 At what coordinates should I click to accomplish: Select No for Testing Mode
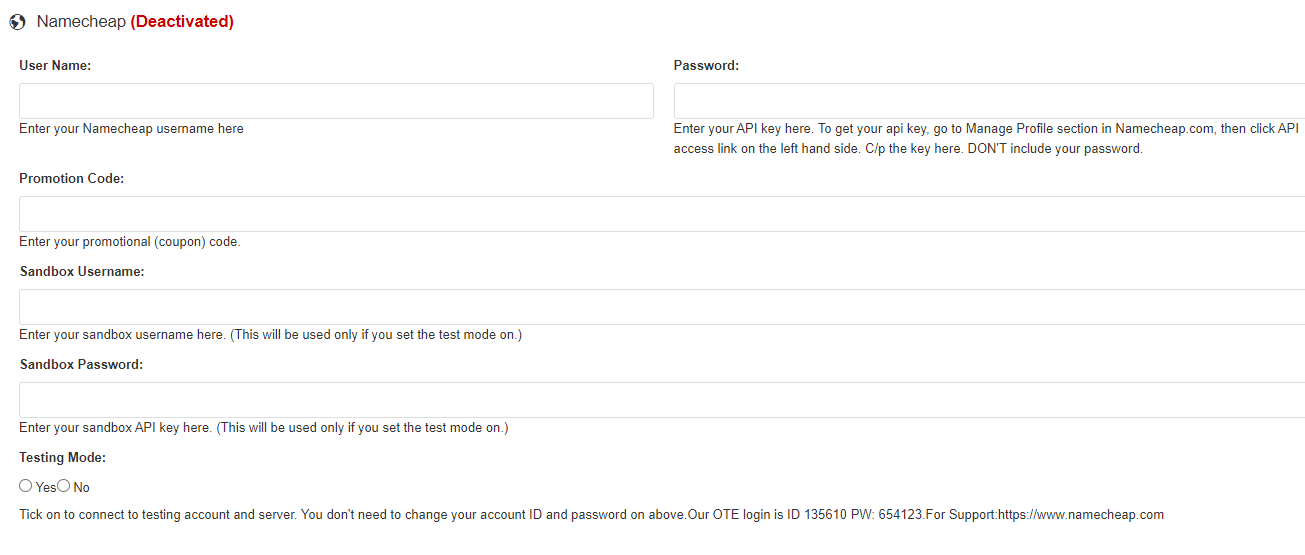pos(64,486)
